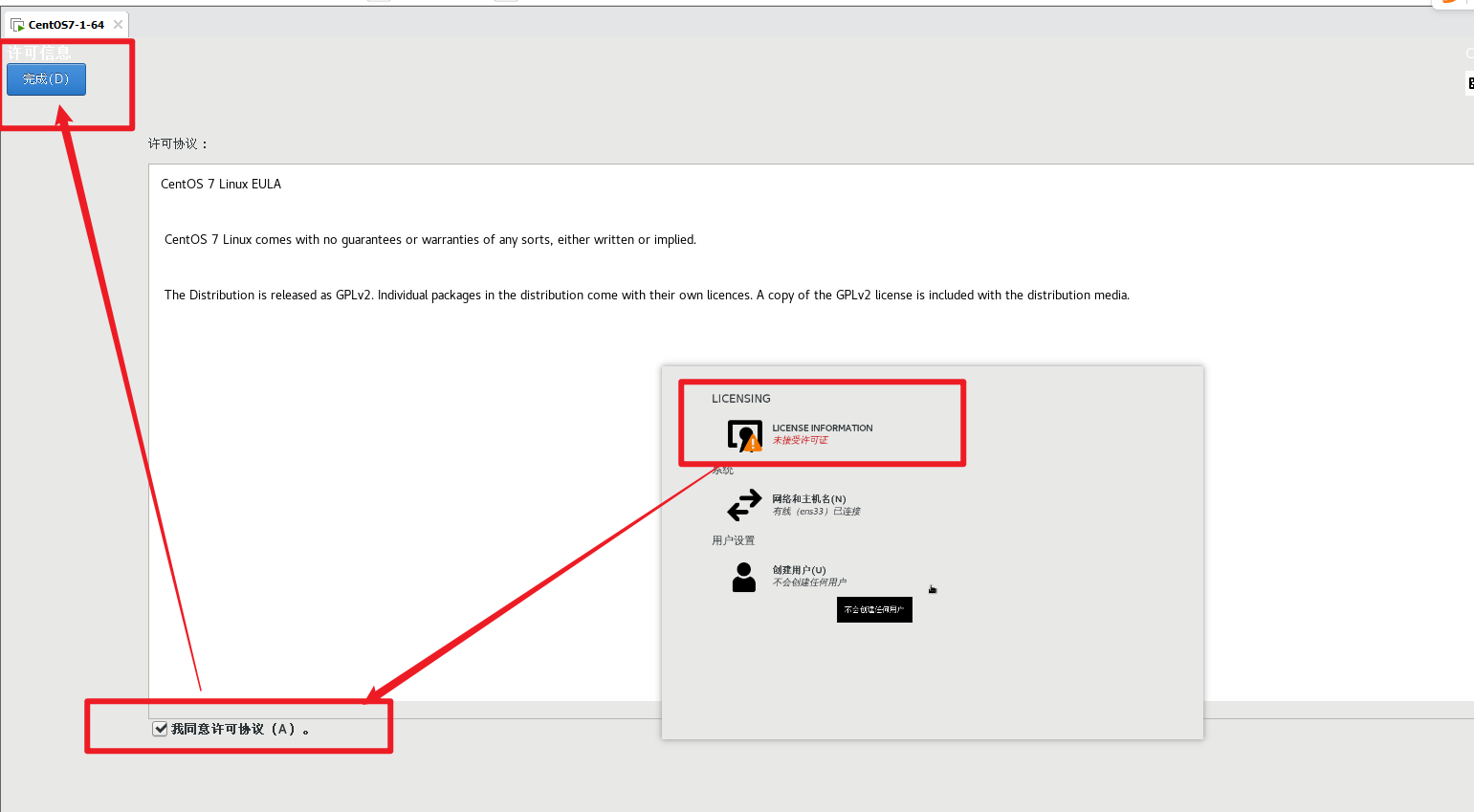Image resolution: width=1474 pixels, height=812 pixels.
Task: Click the VM power icon on the CentOS7-1-64 tab
Action: pyautogui.click(x=17, y=25)
